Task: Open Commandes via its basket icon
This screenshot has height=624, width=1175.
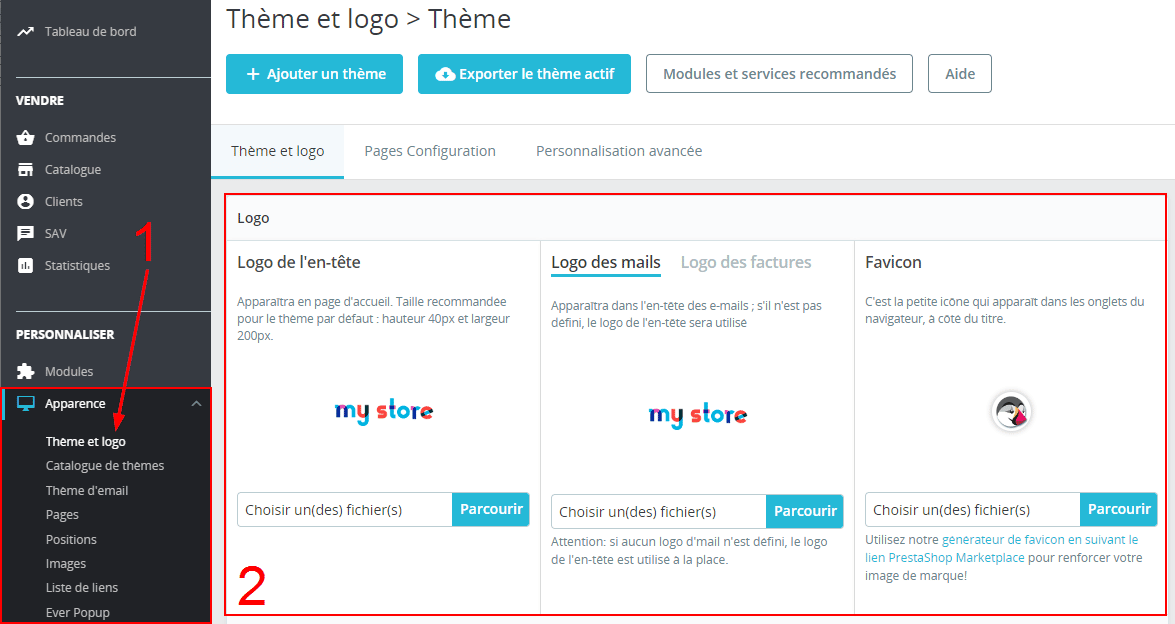Action: coord(26,138)
